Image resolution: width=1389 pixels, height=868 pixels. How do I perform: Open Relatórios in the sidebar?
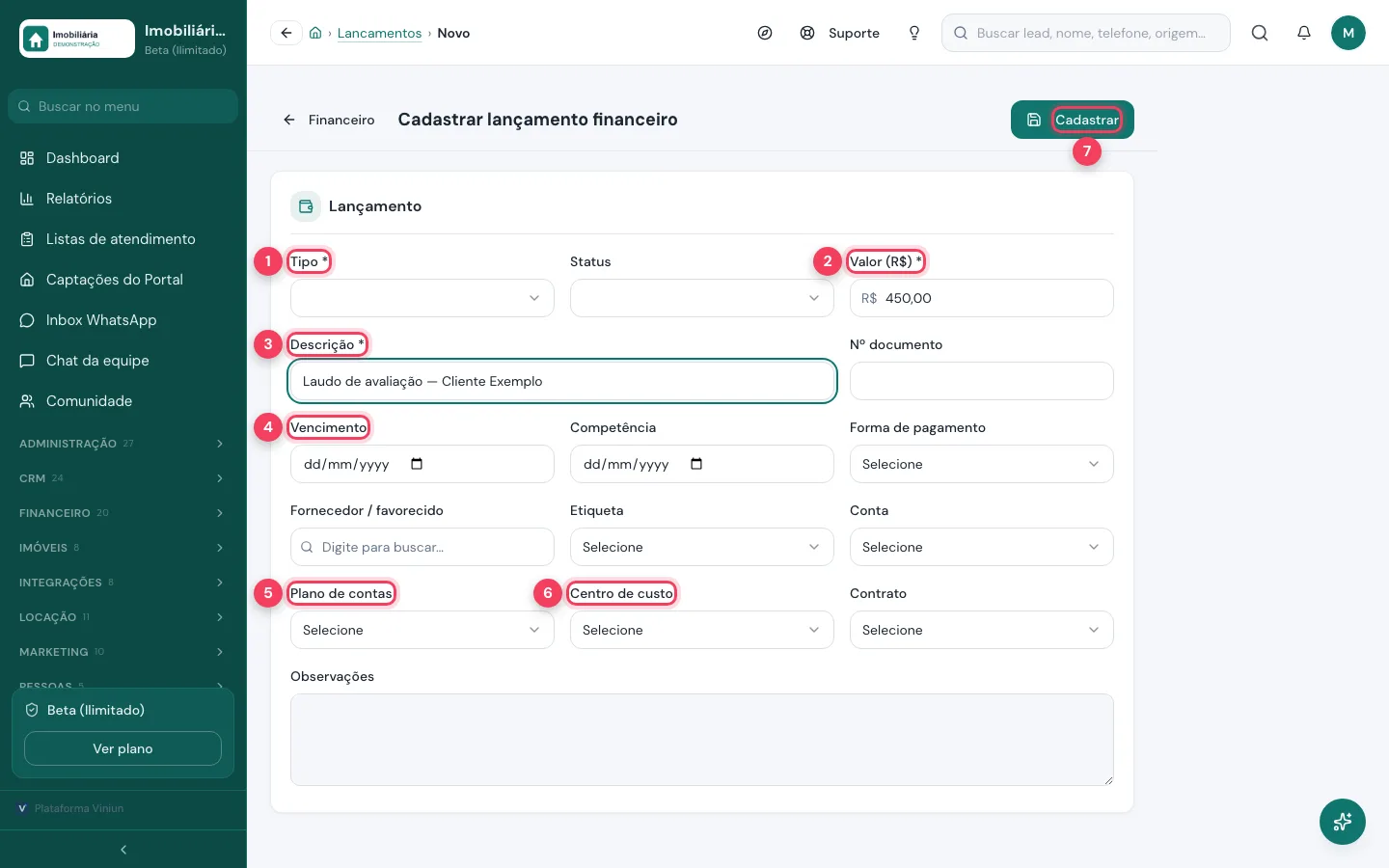(123, 199)
